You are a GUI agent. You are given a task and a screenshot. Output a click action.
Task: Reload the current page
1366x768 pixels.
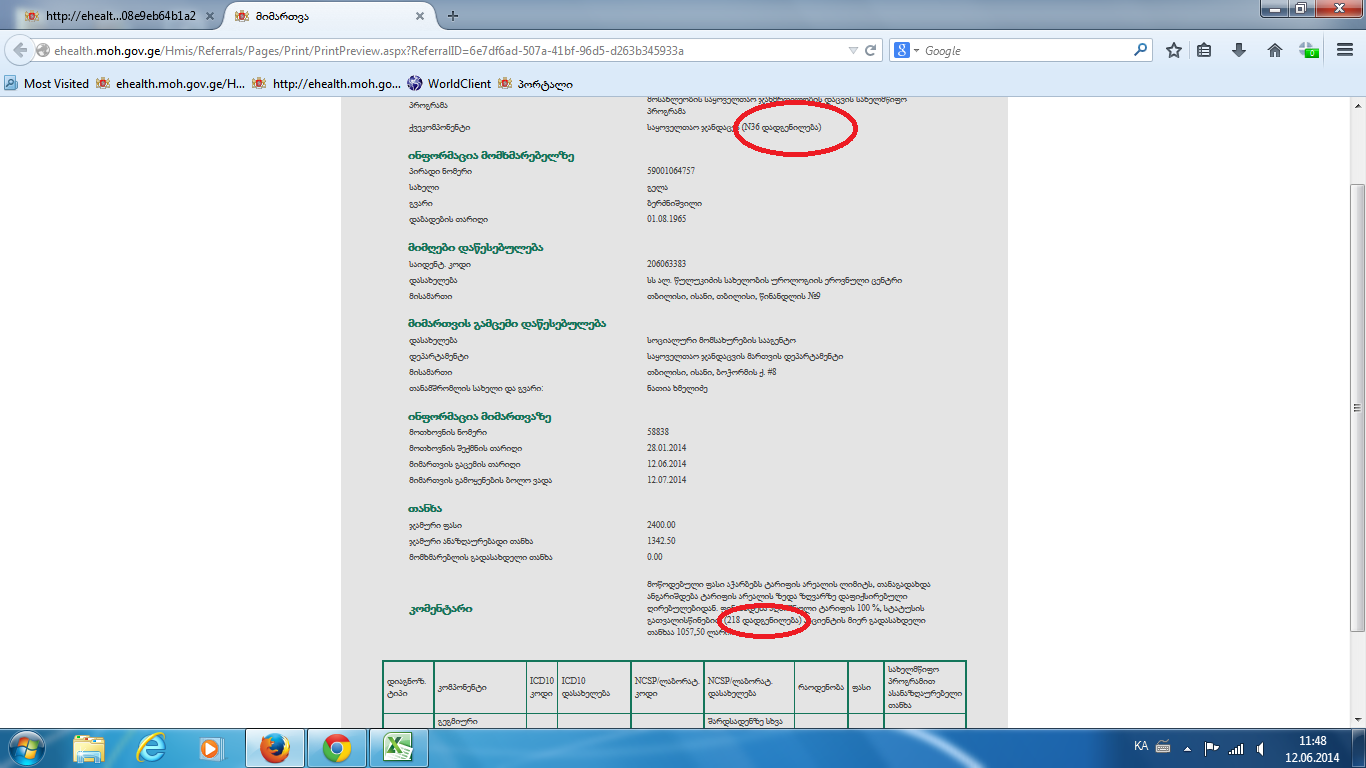pyautogui.click(x=871, y=50)
